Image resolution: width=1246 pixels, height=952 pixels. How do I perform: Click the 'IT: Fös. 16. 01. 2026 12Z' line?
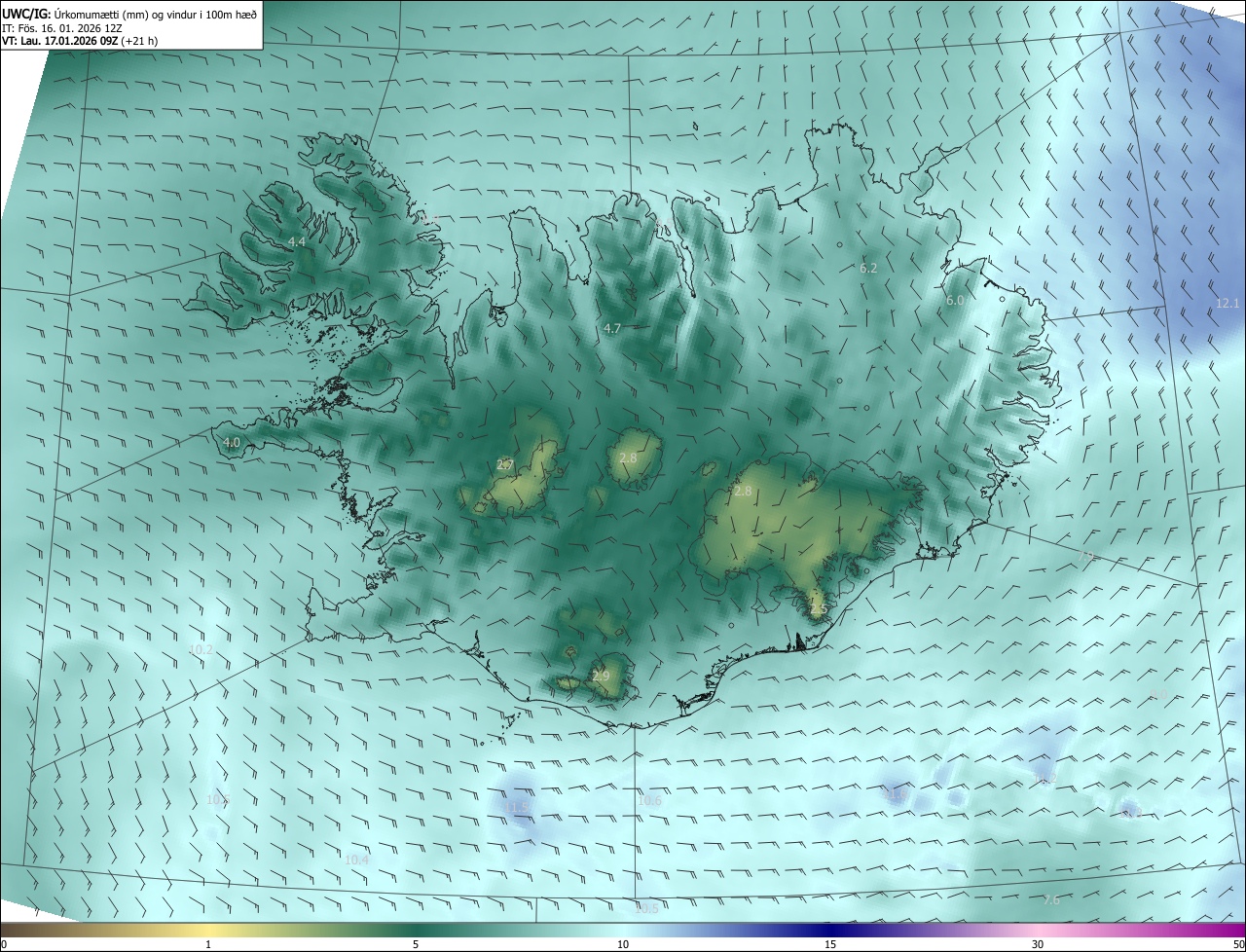61,28
